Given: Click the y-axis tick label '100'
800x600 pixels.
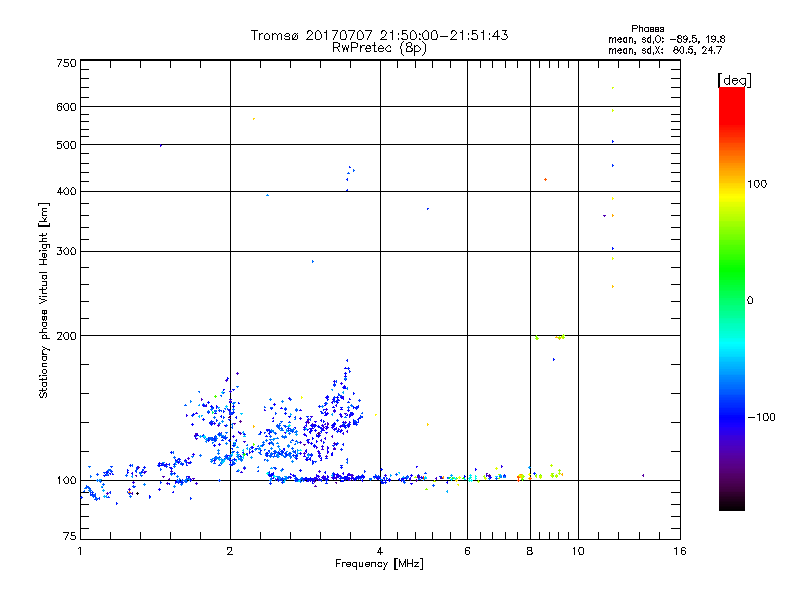Looking at the screenshot, I should coord(66,480).
